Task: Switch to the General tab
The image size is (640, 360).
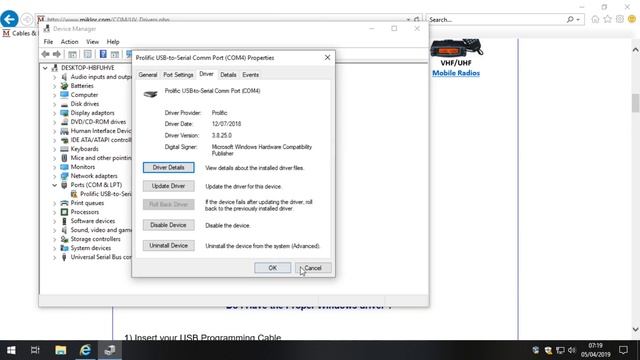Action: 148,75
